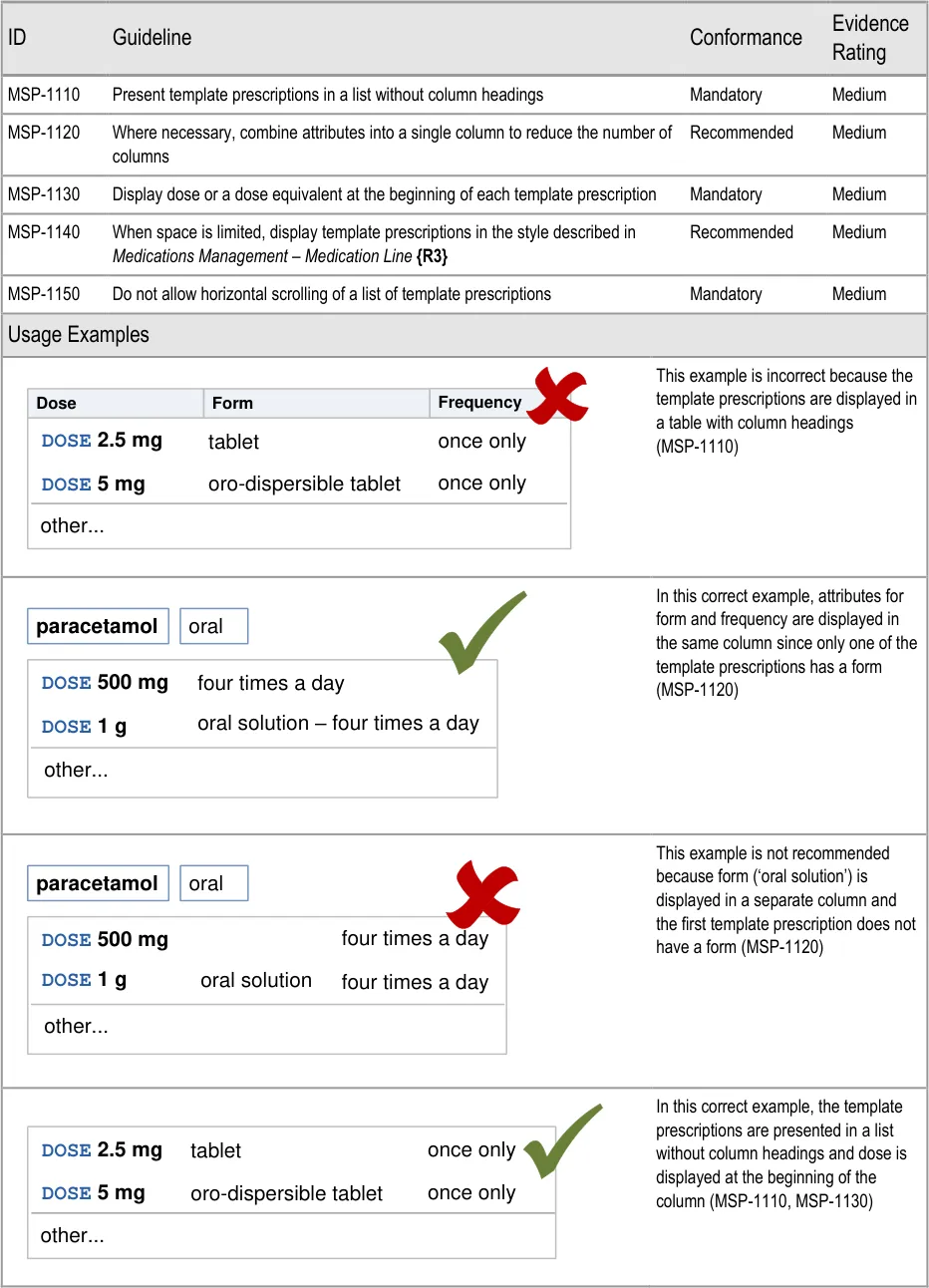This screenshot has height=1288, width=929.
Task: Select the oral route box in the lower paracetamol example
Action: pos(213,883)
